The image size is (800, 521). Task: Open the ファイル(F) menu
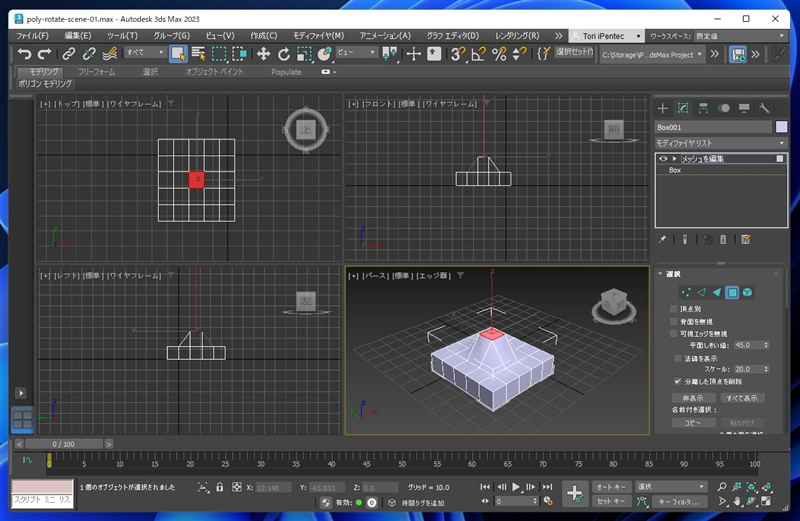(x=32, y=36)
